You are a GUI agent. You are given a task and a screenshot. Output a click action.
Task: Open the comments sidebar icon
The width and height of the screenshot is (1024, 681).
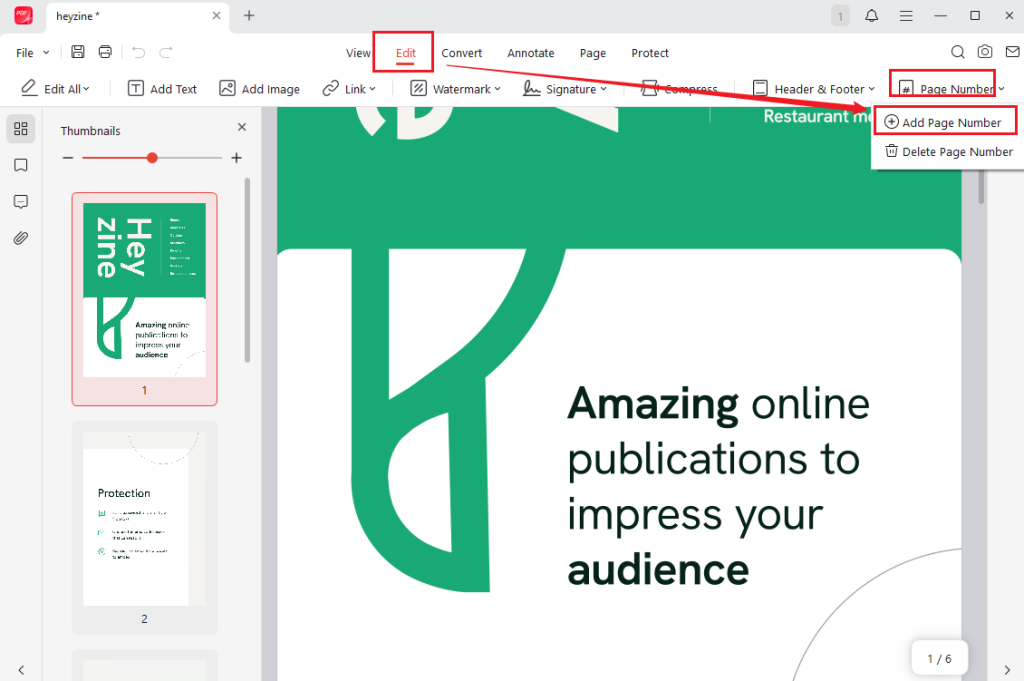point(21,202)
